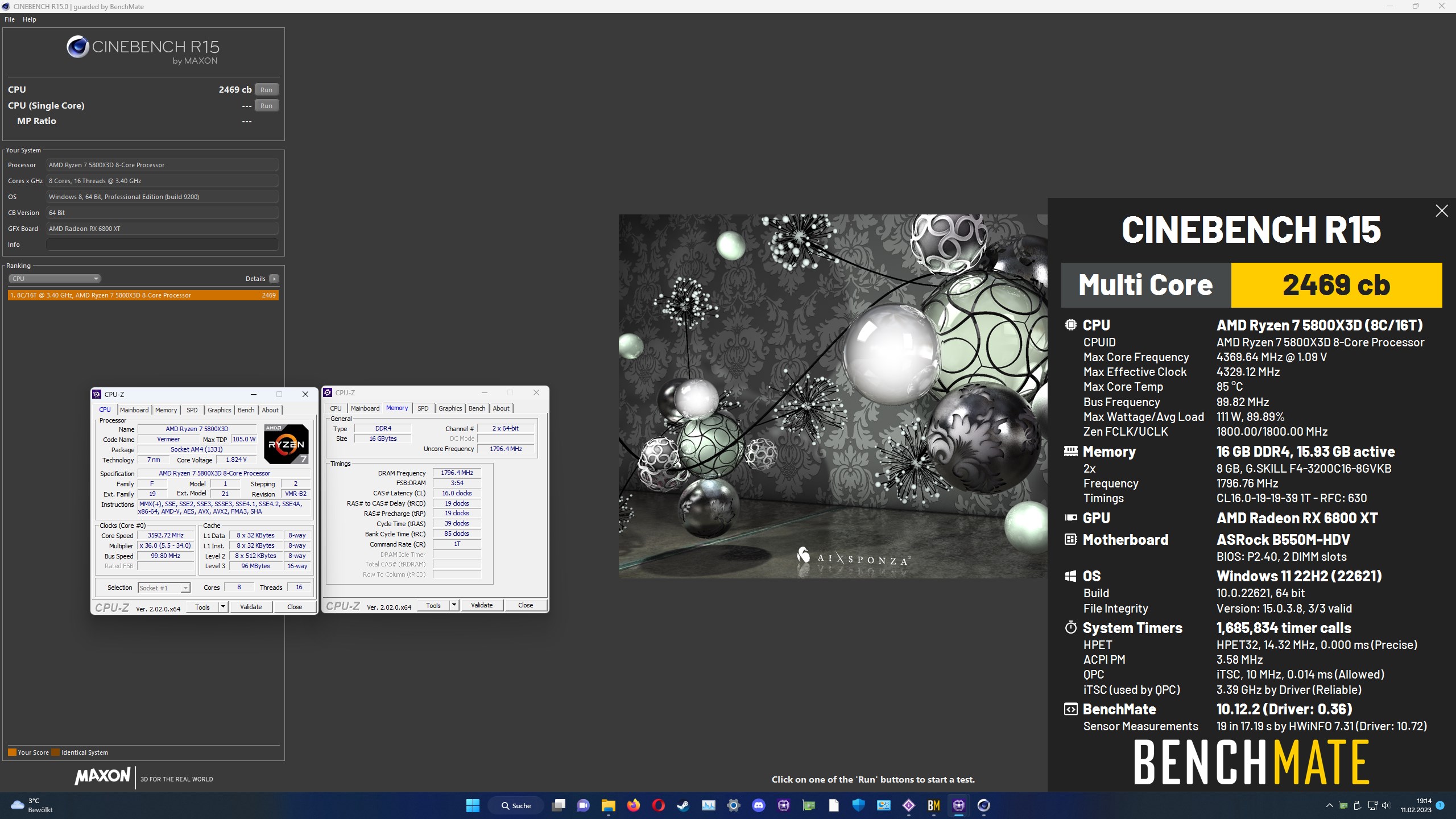Open the network tray icon
Screen dimensions: 1456x819
(1372, 805)
